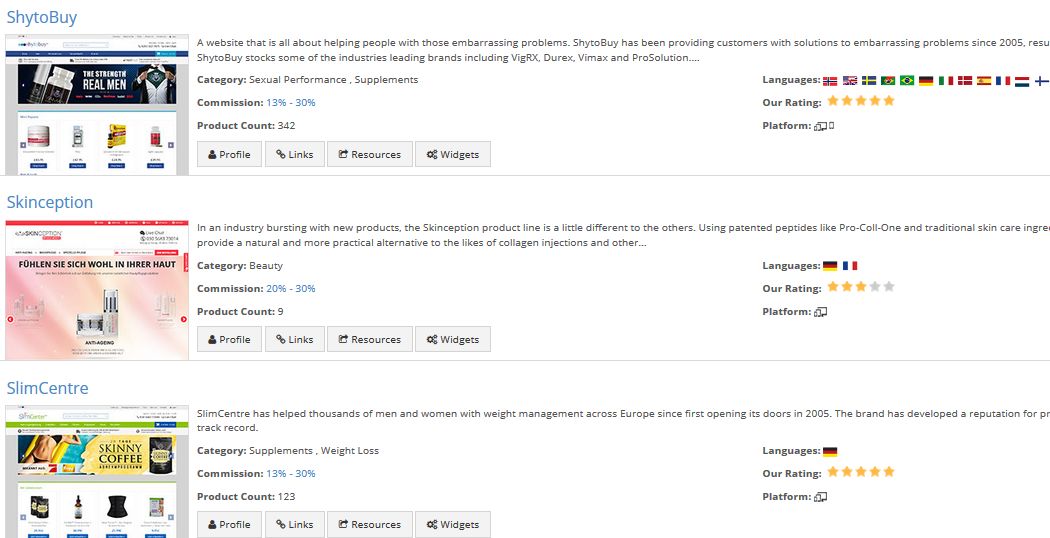This screenshot has height=538, width=1050.
Task: Select the Brazil flag in ShytoBuy languages
Action: [907, 81]
